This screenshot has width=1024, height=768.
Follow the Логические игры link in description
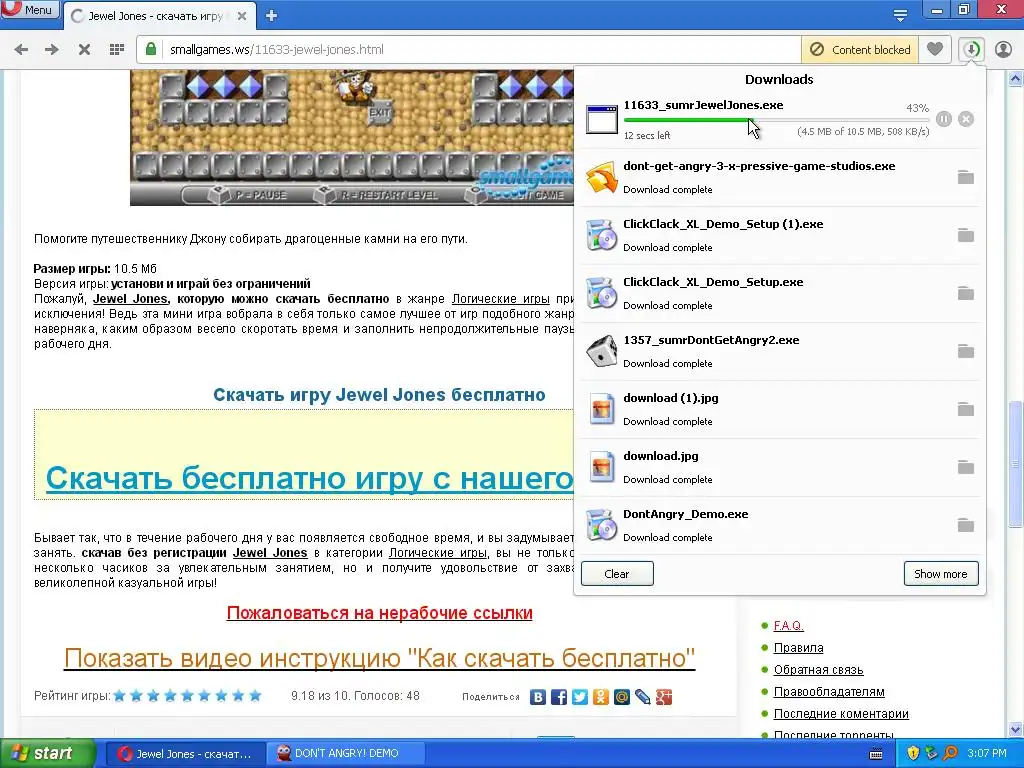[x=501, y=298]
